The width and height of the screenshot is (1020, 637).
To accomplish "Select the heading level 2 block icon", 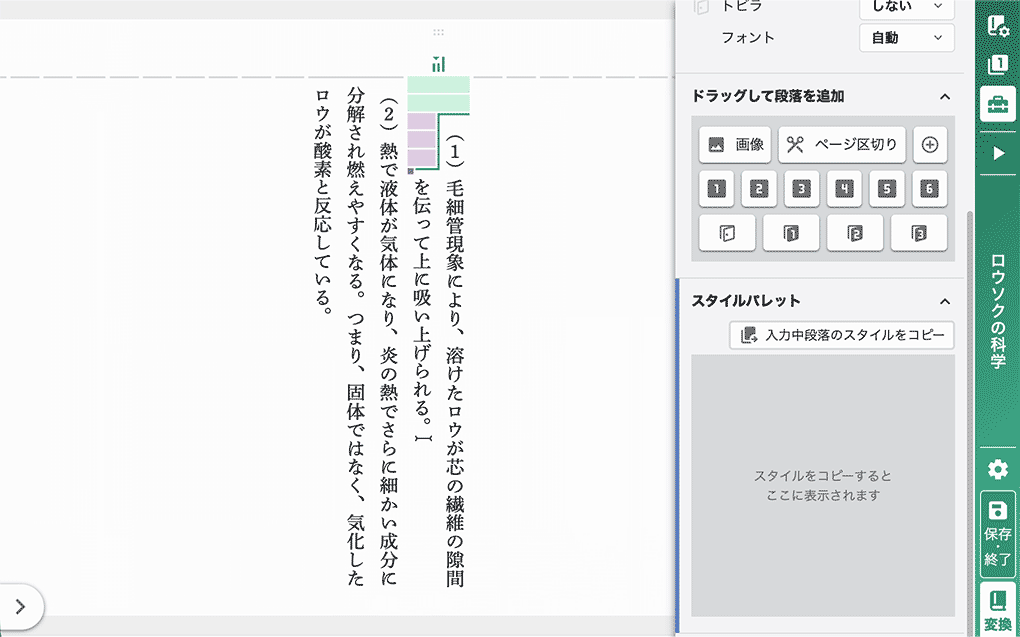I will [759, 189].
